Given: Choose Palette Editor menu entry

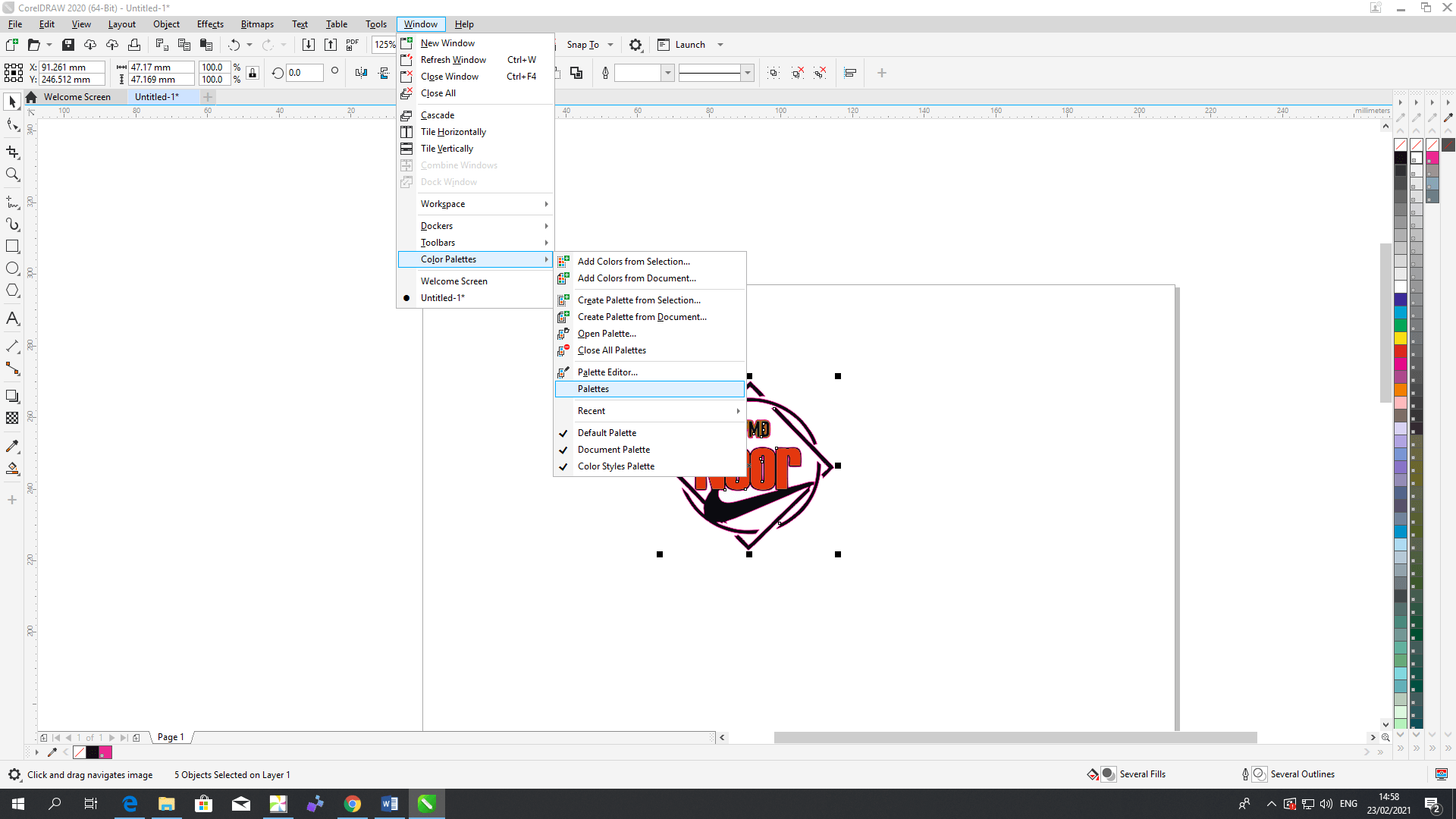Looking at the screenshot, I should click(649, 372).
